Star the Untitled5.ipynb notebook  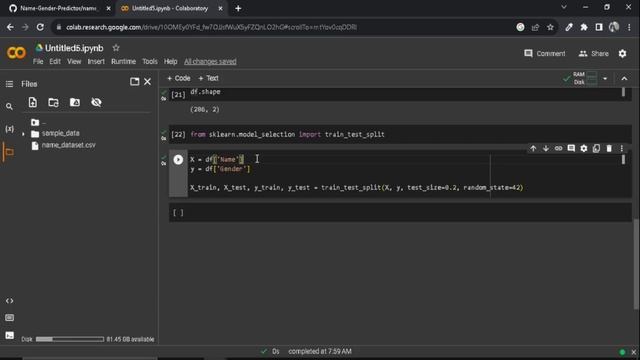pyautogui.click(x=116, y=48)
